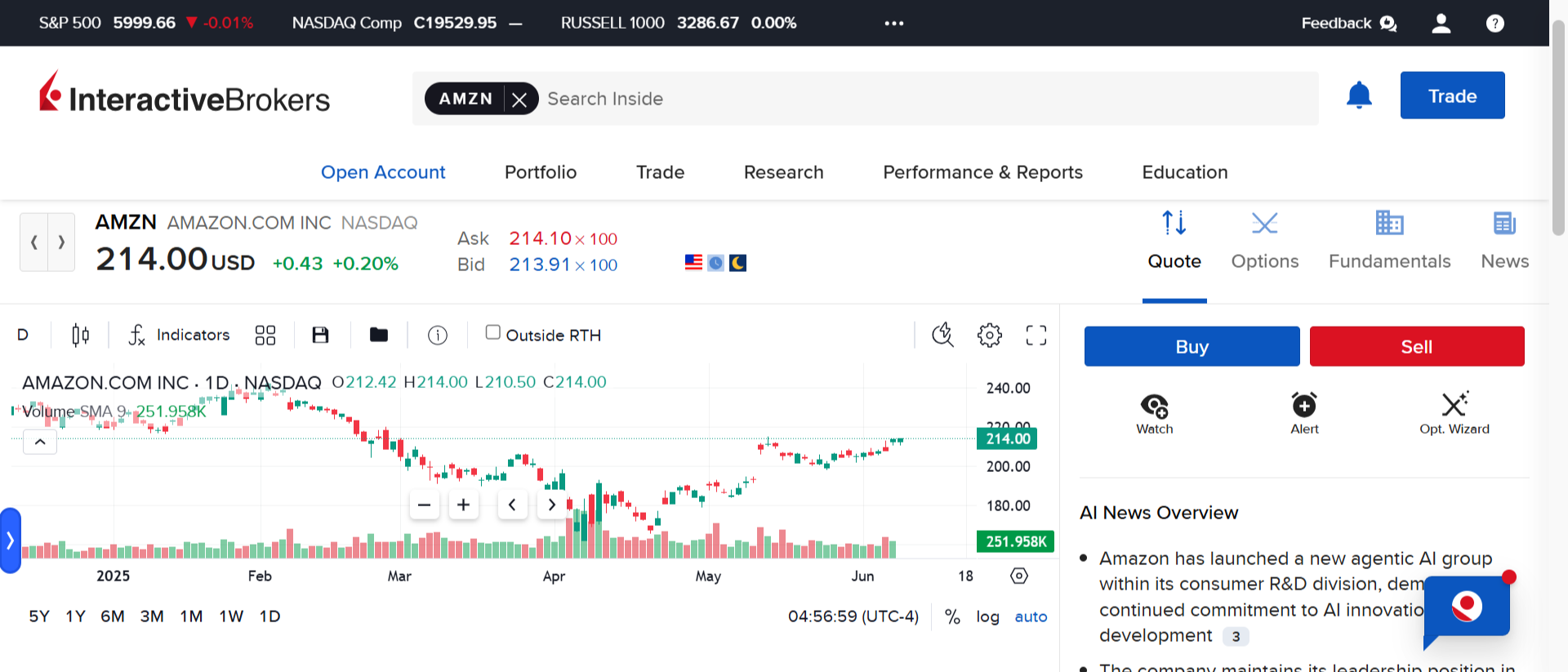Toggle percent scale on chart
The width and height of the screenshot is (1568, 672).
[952, 616]
